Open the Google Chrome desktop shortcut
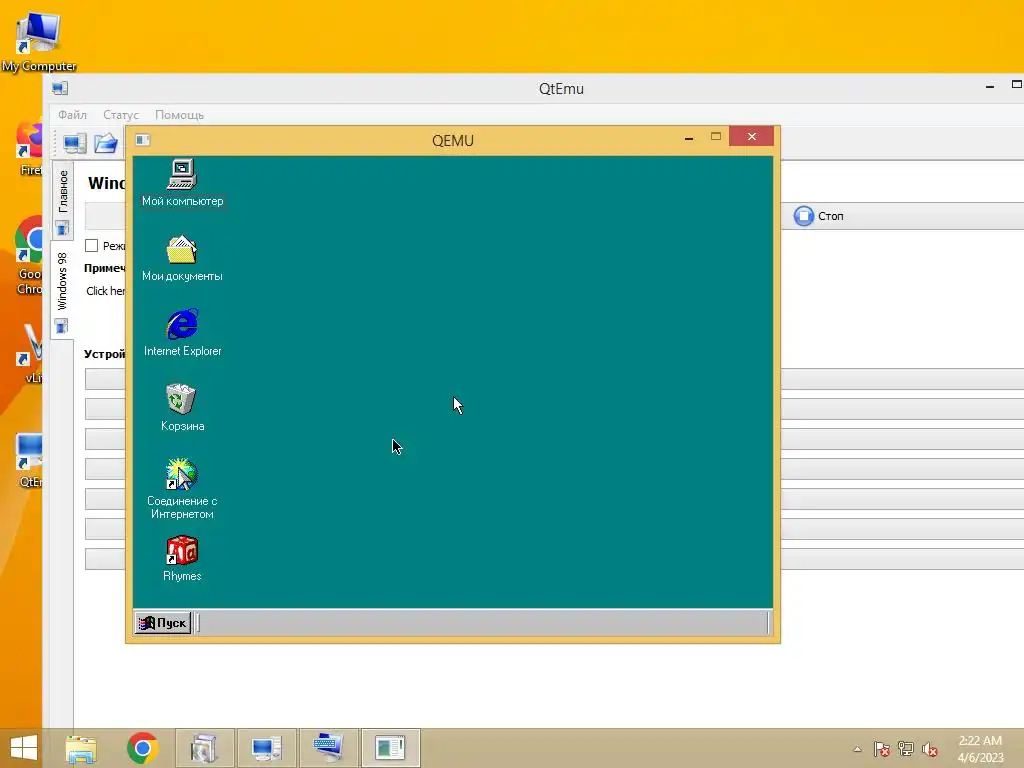Viewport: 1024px width, 768px height. [x=29, y=256]
